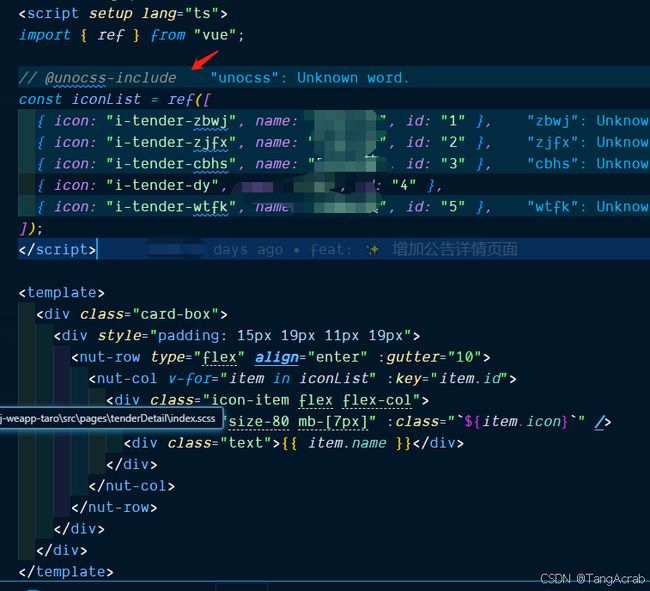Screen dimensions: 650x591
Task: Click the "size-80" class name
Action: 259,421
